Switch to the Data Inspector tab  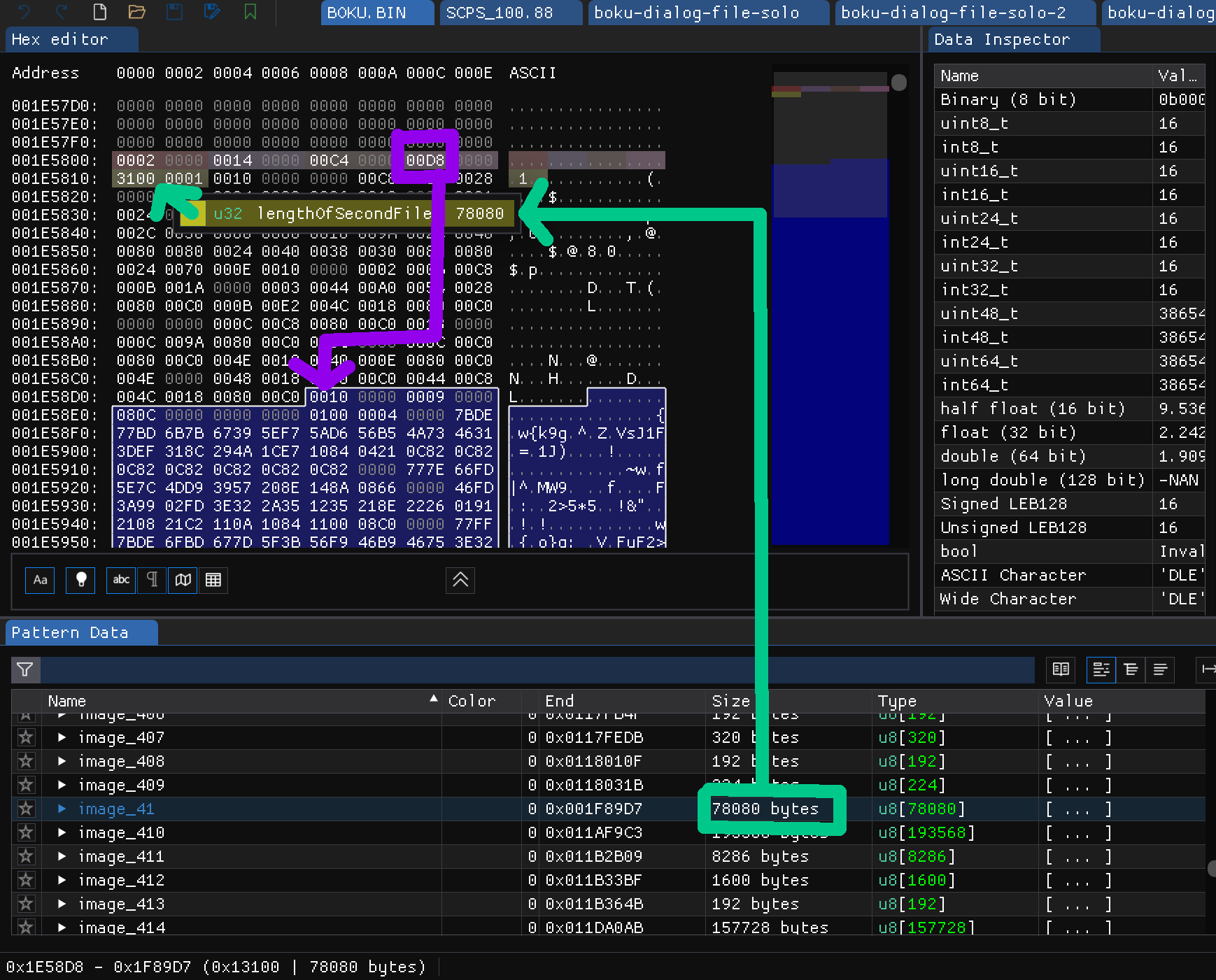(1013, 39)
